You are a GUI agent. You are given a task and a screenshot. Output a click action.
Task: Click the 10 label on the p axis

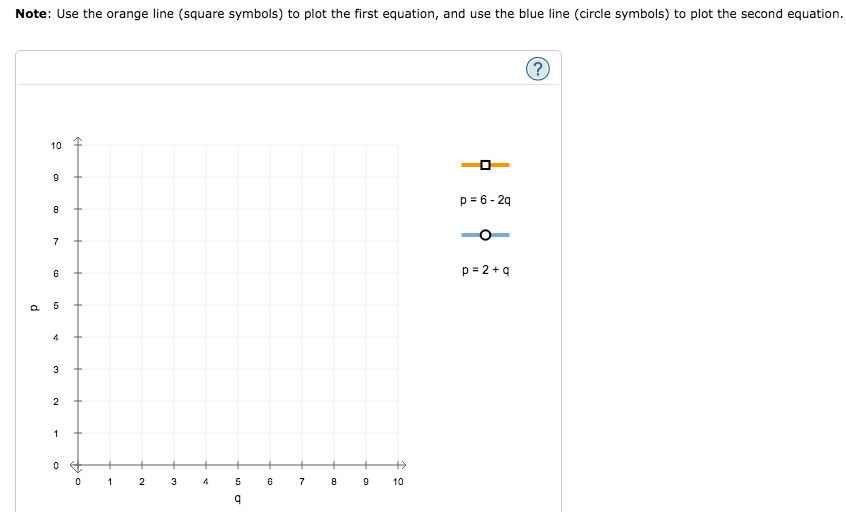click(56, 145)
